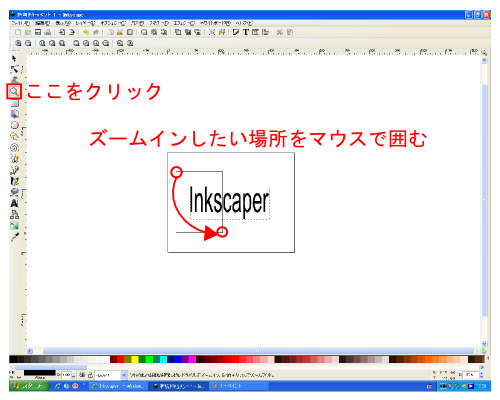Click the black fill indicator swatch
The width and height of the screenshot is (500, 400).
pyautogui.click(x=39, y=373)
